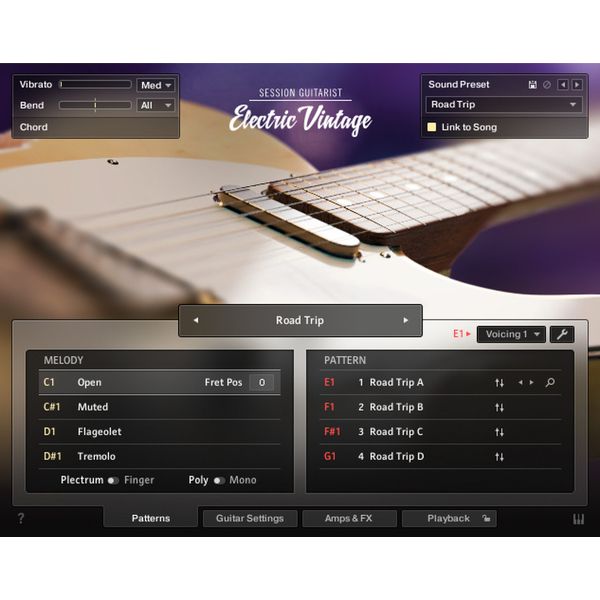Click next song arrow beside Road Trip
The width and height of the screenshot is (600, 600).
point(405,320)
